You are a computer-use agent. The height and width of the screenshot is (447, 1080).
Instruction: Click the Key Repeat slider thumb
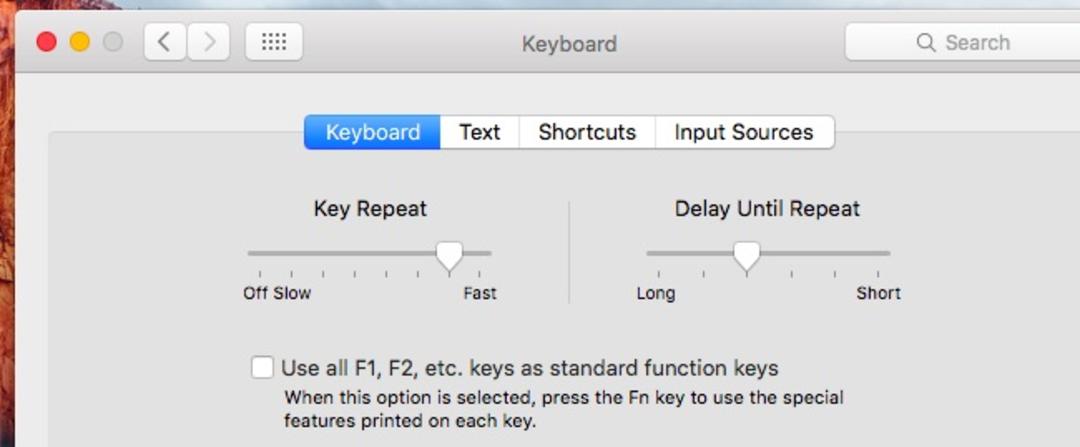click(x=450, y=256)
